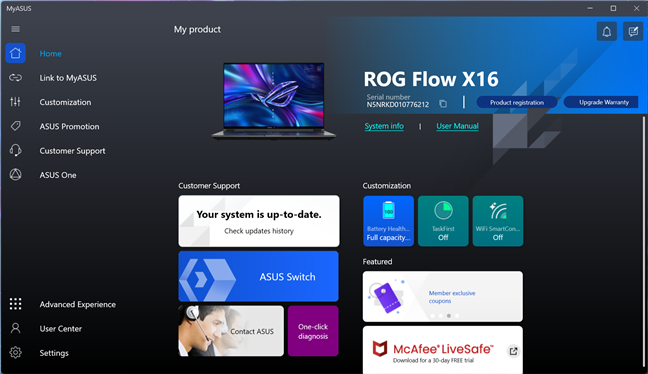
Task: Toggle the TaskFirst Off tile
Action: pos(443,221)
